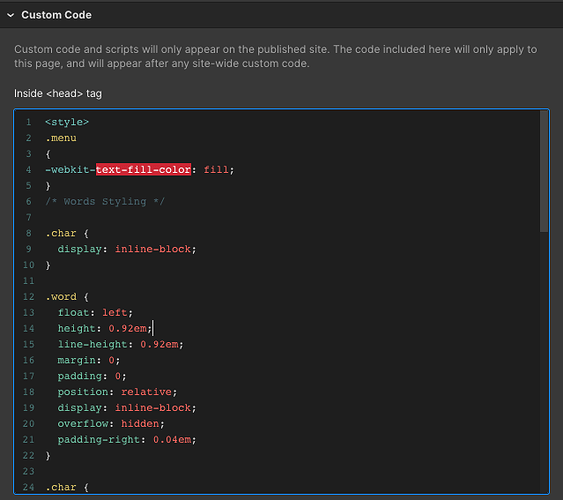Click the 'Inside <head> tag' label
This screenshot has width=563, height=500.
(x=58, y=94)
